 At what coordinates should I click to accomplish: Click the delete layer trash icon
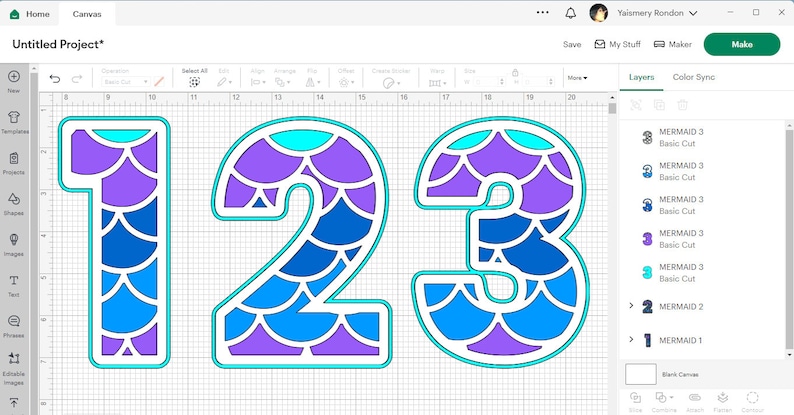tap(682, 105)
